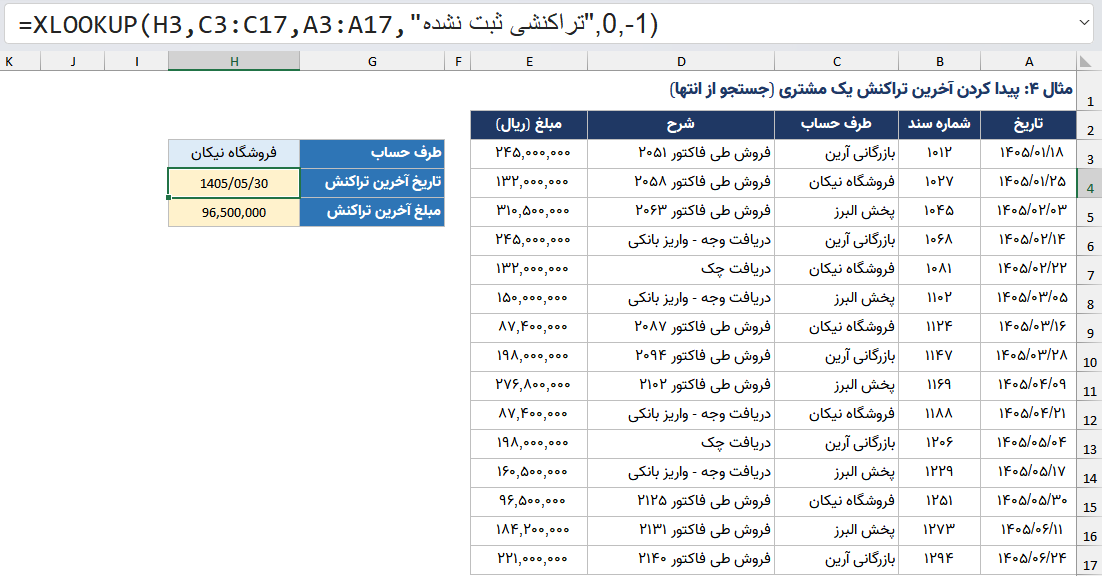Click table header شرح
This screenshot has height=576, width=1102.
[x=681, y=124]
